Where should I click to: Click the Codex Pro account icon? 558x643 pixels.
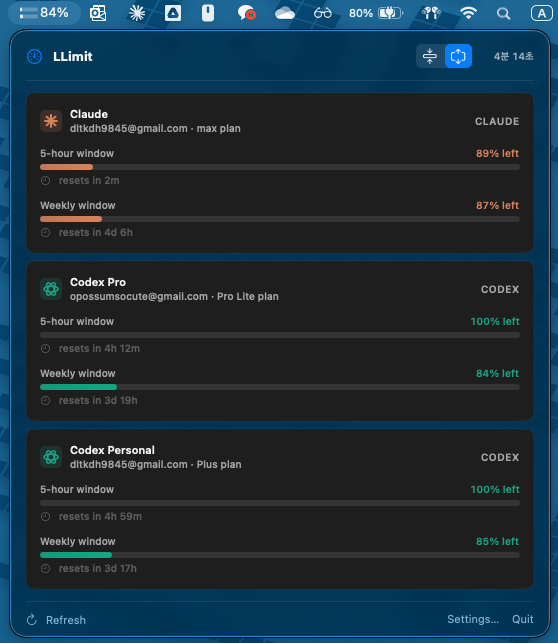tap(51, 289)
